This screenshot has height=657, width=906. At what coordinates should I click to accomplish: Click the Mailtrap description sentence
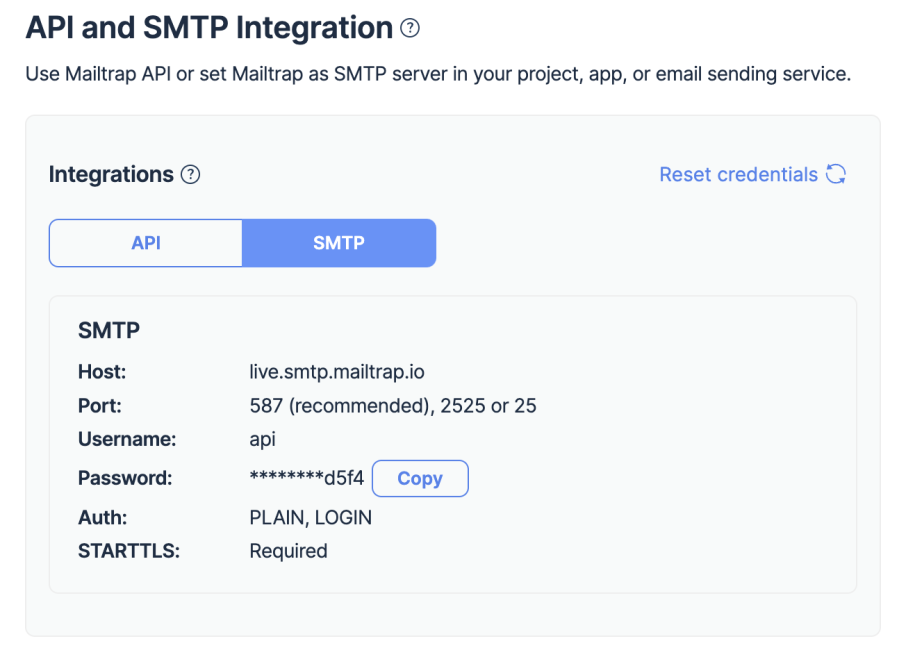pos(438,74)
